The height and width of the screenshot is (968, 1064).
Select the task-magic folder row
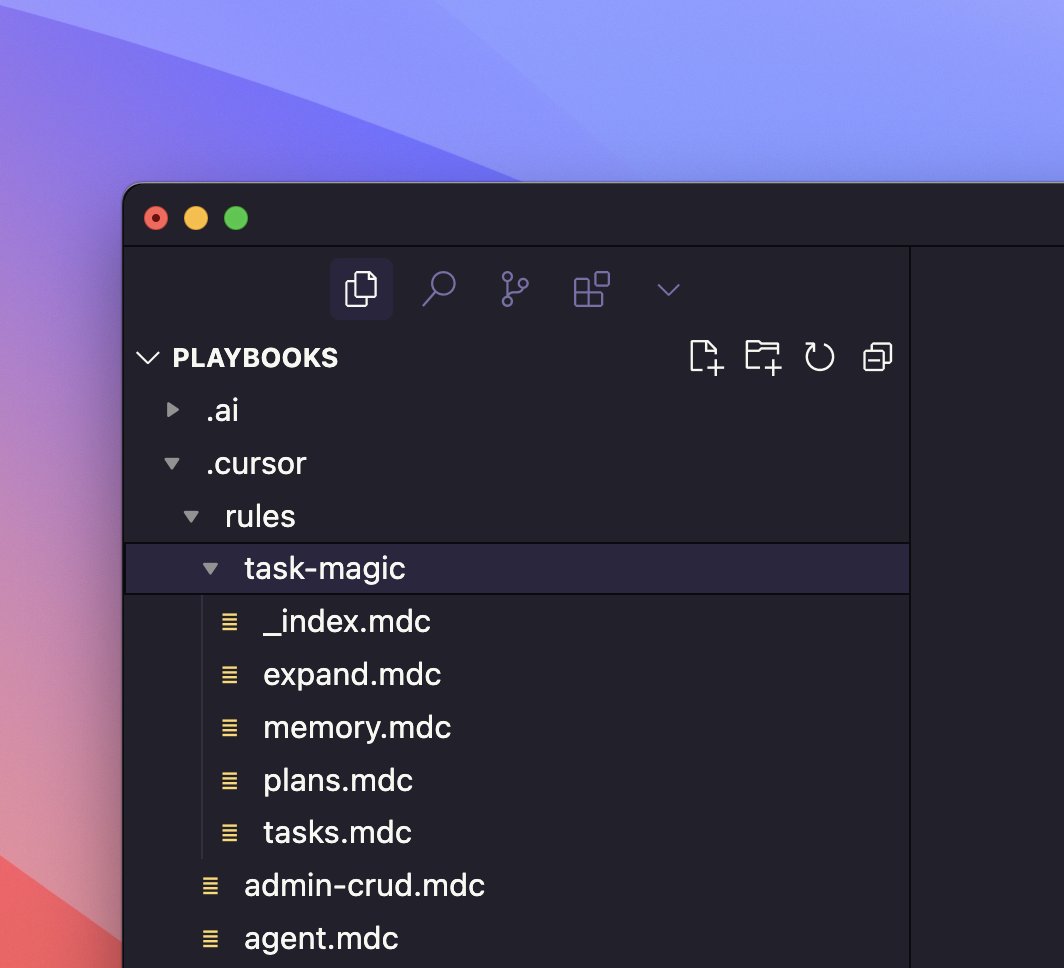517,568
